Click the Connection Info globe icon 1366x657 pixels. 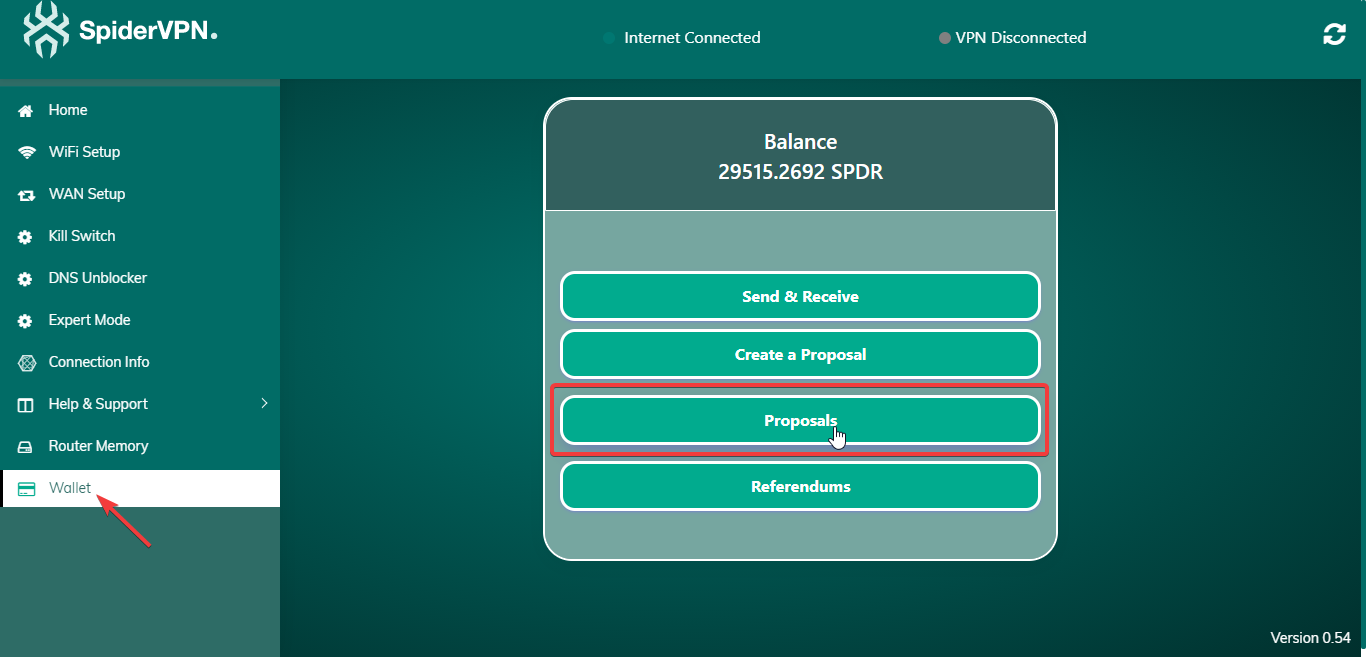(27, 363)
